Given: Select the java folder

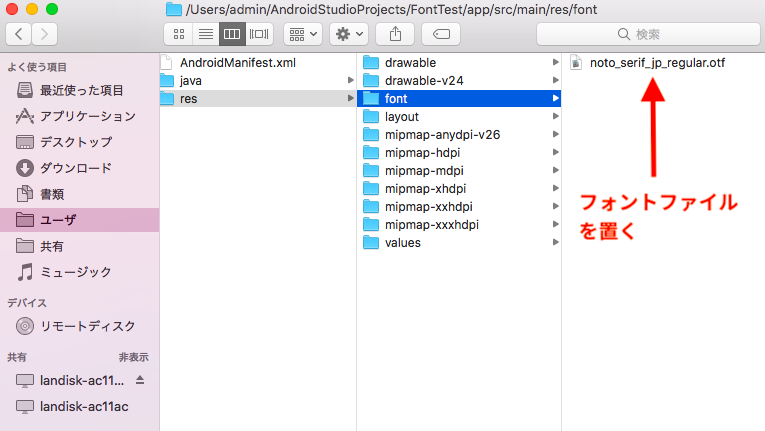Looking at the screenshot, I should click(258, 81).
